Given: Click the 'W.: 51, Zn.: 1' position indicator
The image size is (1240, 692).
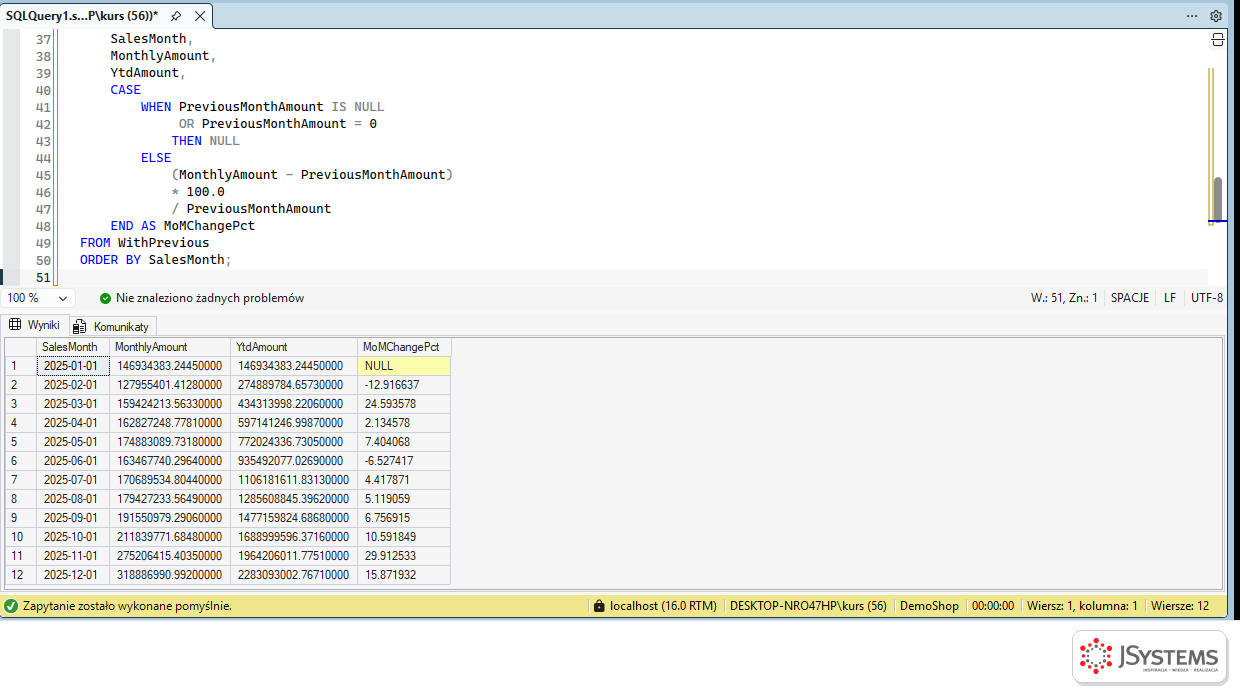Looking at the screenshot, I should [x=1064, y=298].
